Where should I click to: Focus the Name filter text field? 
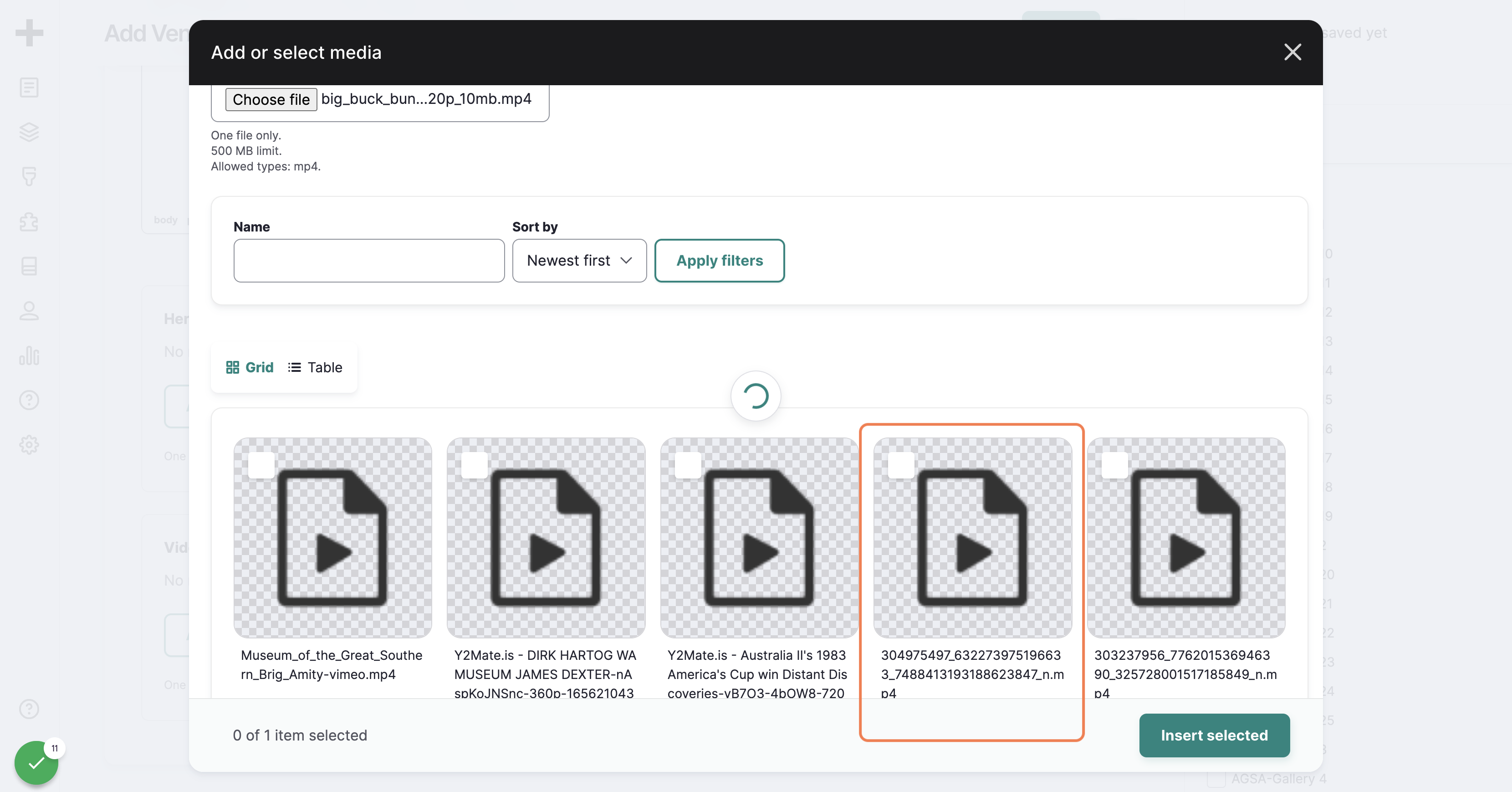[369, 260]
